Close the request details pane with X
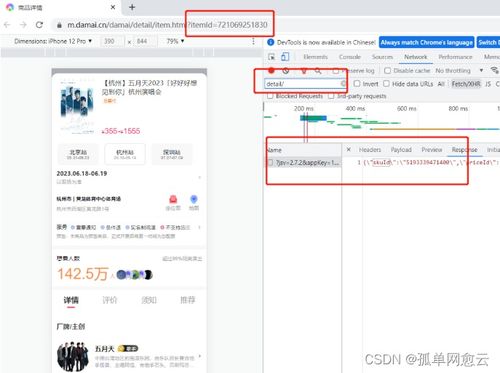Image resolution: width=500 pixels, height=373 pixels. (x=349, y=150)
